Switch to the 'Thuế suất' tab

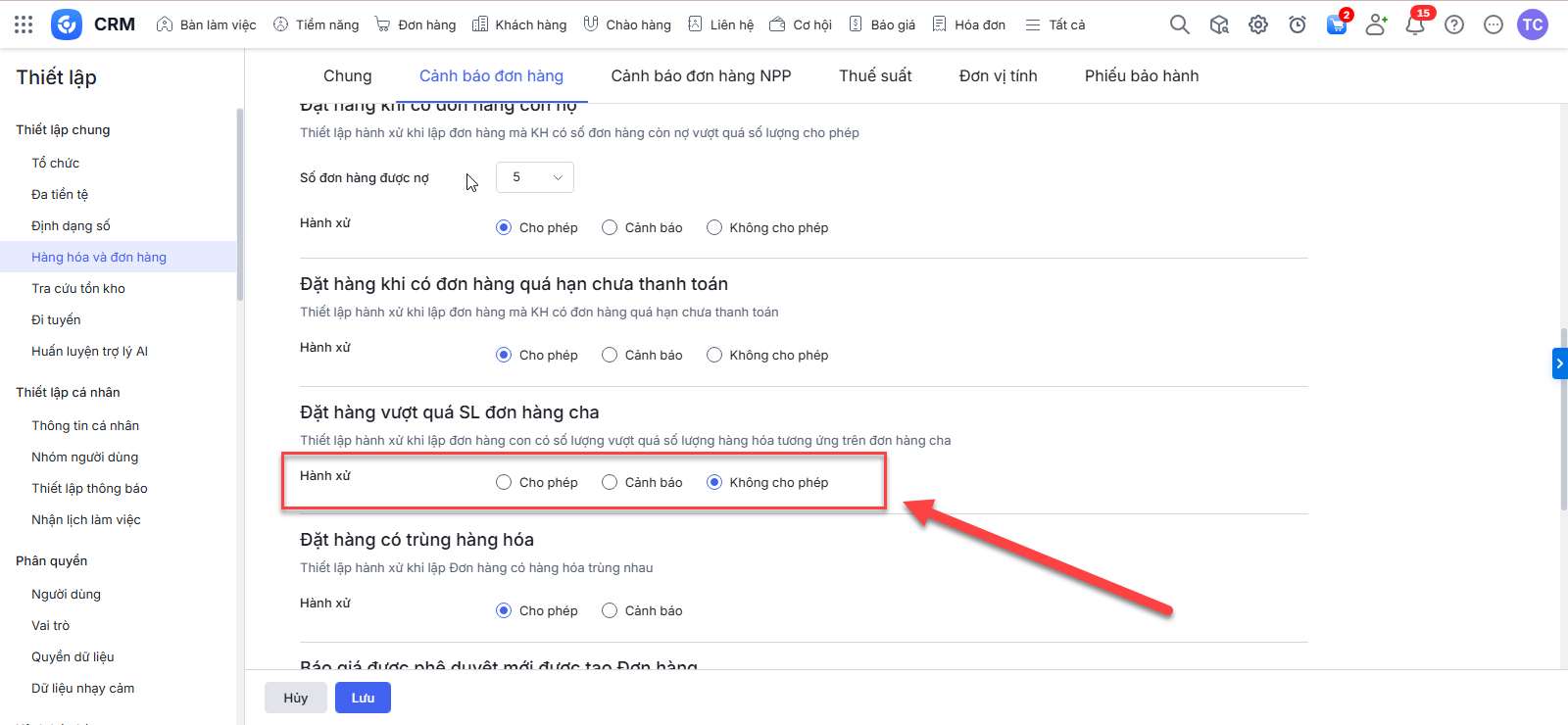tap(875, 75)
